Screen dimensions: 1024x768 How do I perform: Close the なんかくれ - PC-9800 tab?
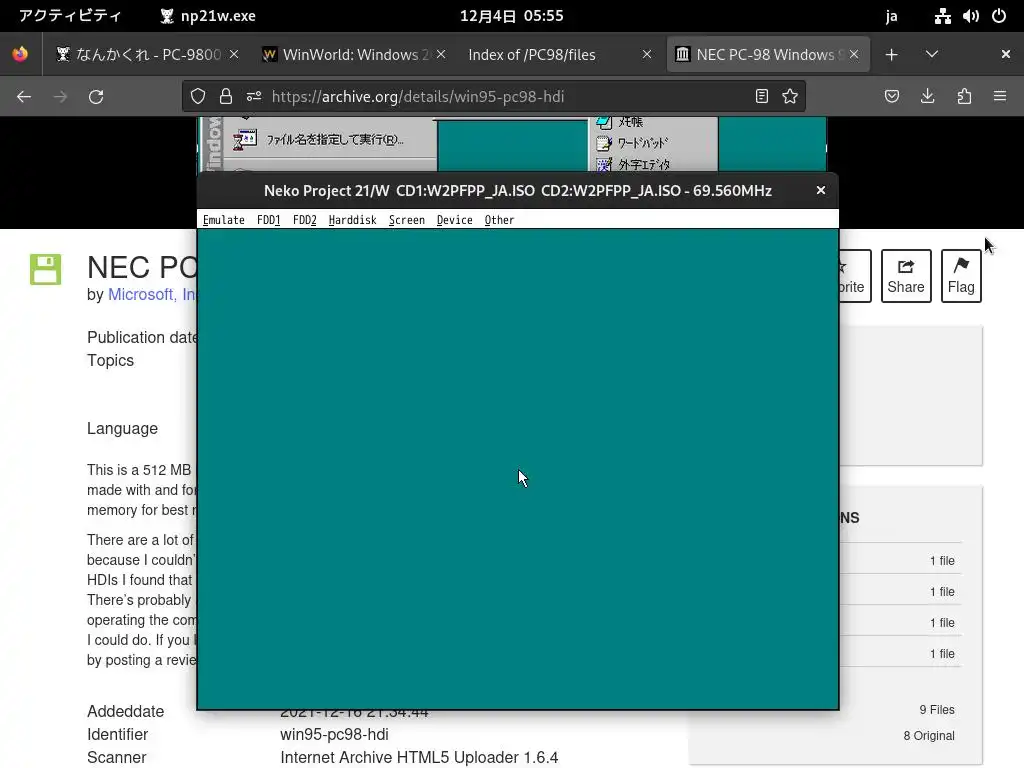point(234,54)
